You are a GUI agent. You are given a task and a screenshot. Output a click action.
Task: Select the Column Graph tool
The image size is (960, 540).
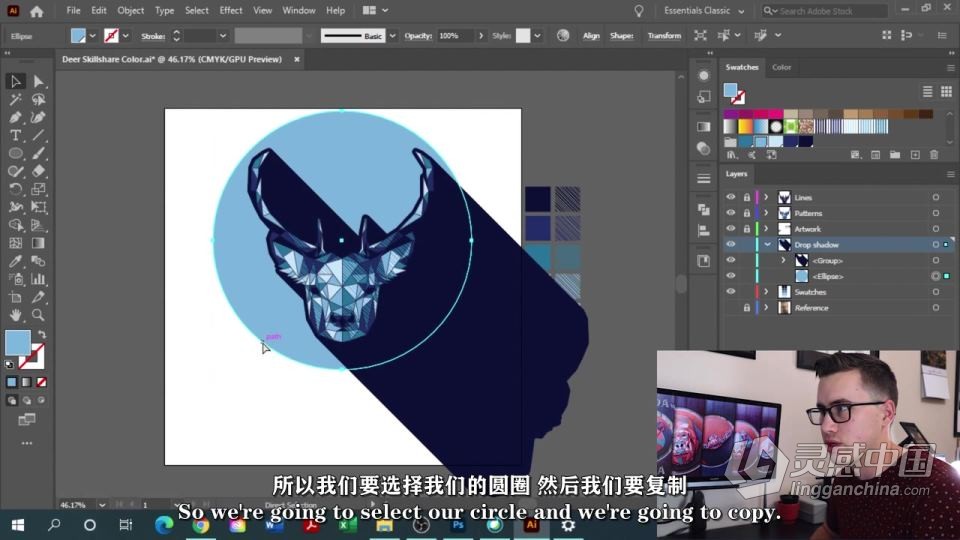tap(38, 279)
